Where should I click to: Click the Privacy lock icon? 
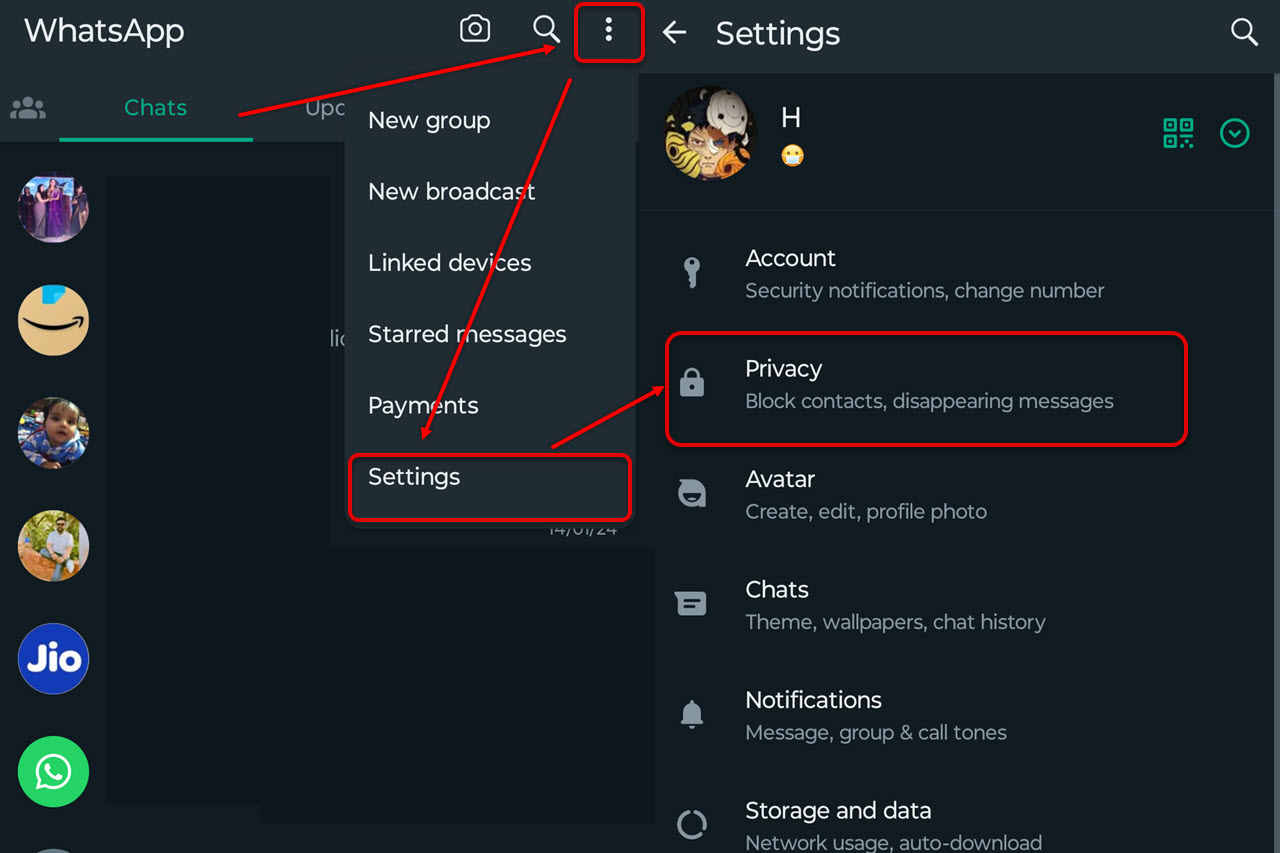(691, 383)
